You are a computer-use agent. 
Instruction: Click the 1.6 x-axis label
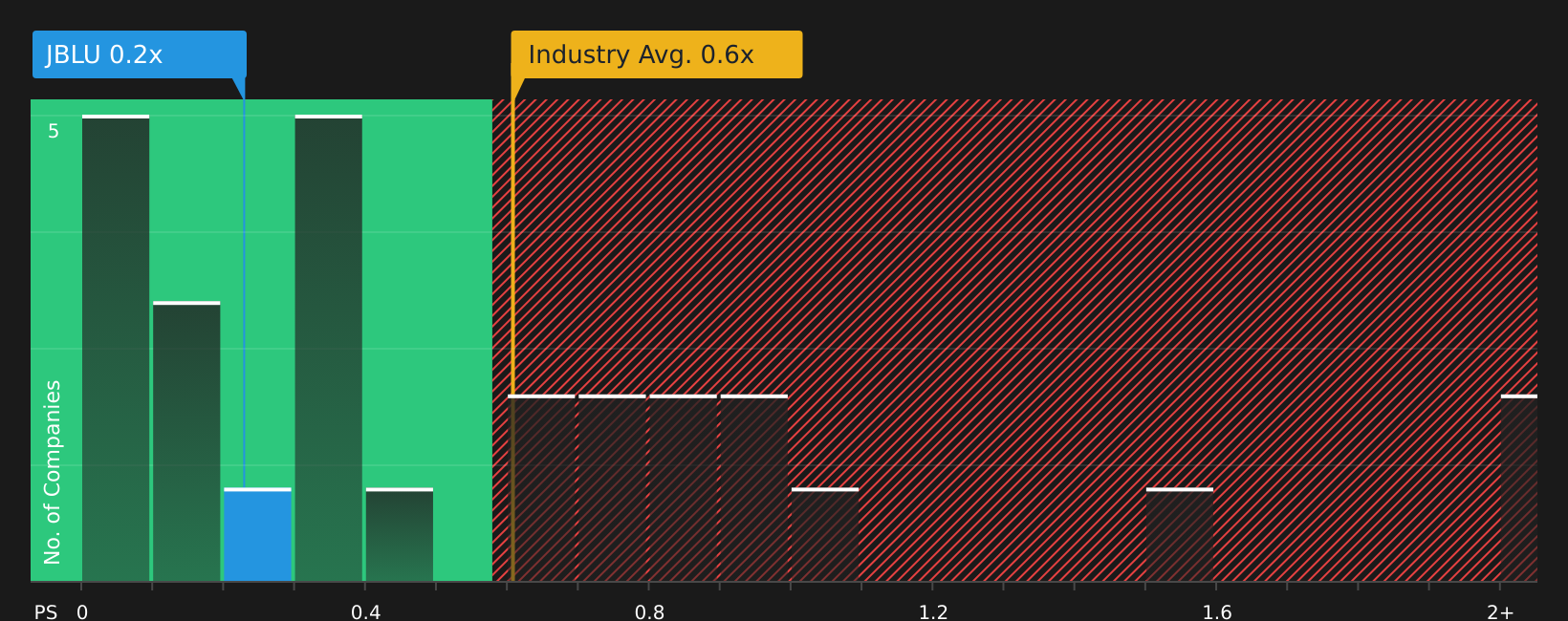pyautogui.click(x=1217, y=611)
